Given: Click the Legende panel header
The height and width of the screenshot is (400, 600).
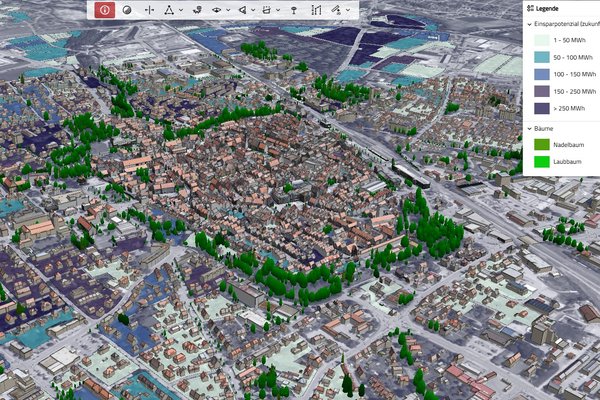Looking at the screenshot, I should tap(552, 7).
